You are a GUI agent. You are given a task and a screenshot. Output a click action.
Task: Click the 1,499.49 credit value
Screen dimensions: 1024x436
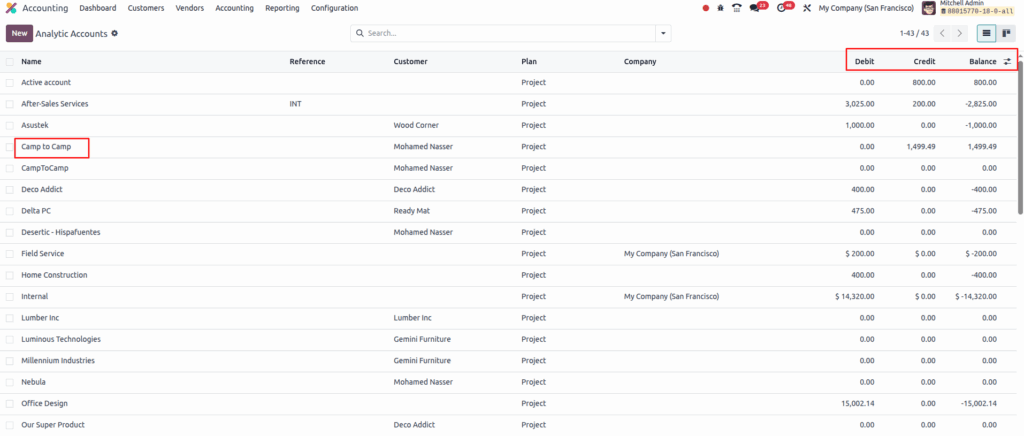point(921,147)
